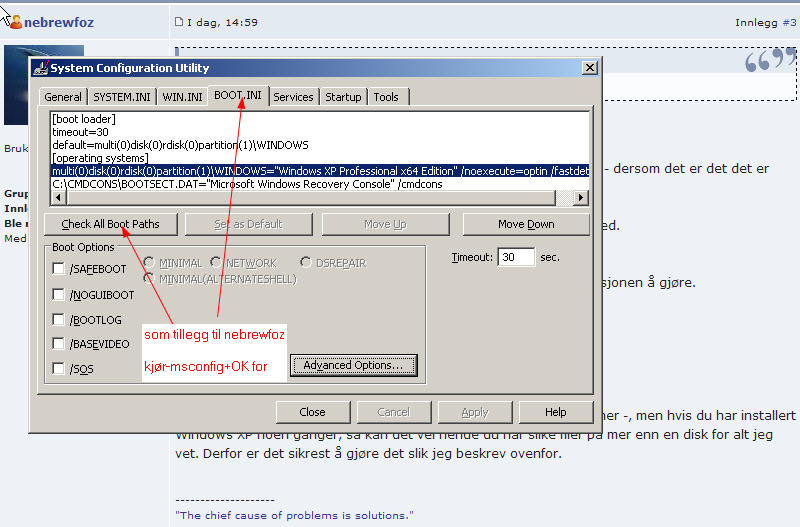800x527 pixels.
Task: Select the MINIMAL(ALTERNATESHELL) radio option
Action: [149, 279]
